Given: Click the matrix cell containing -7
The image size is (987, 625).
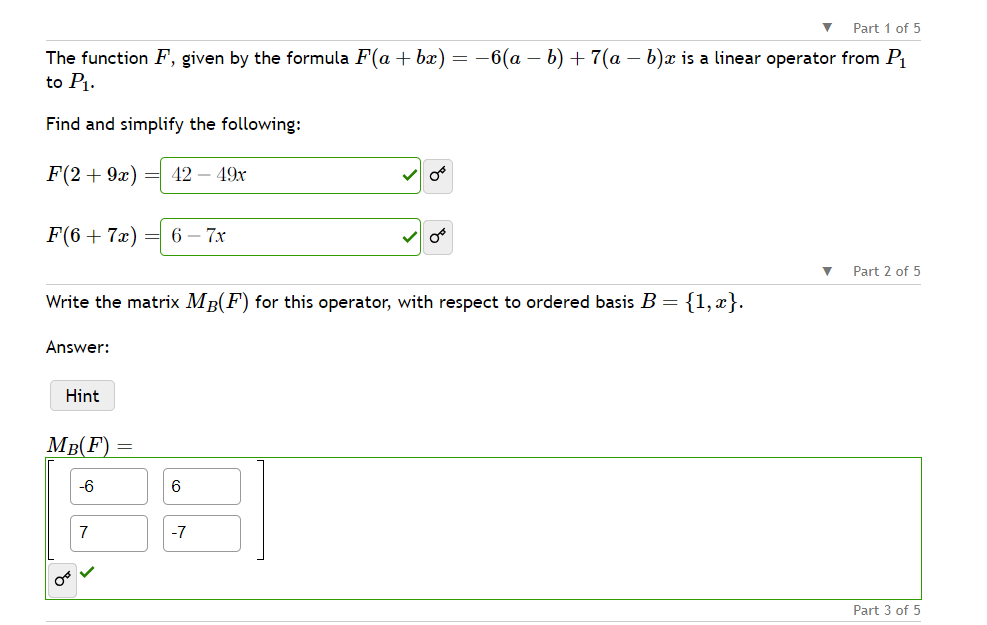Looking at the screenshot, I should point(201,533).
